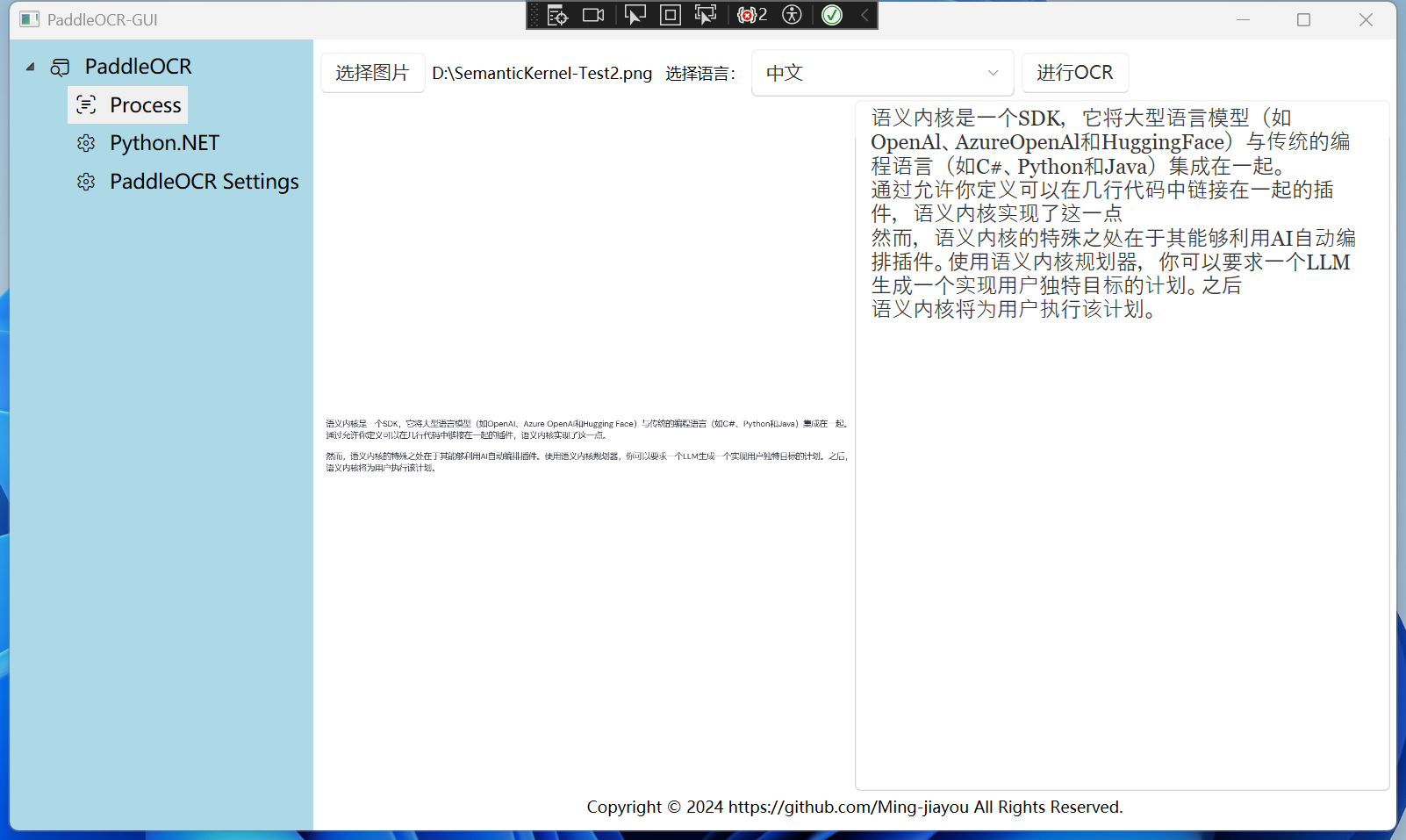The image size is (1406, 840).
Task: Open the Live Visual Tree from the debug toolbar
Action: (557, 15)
